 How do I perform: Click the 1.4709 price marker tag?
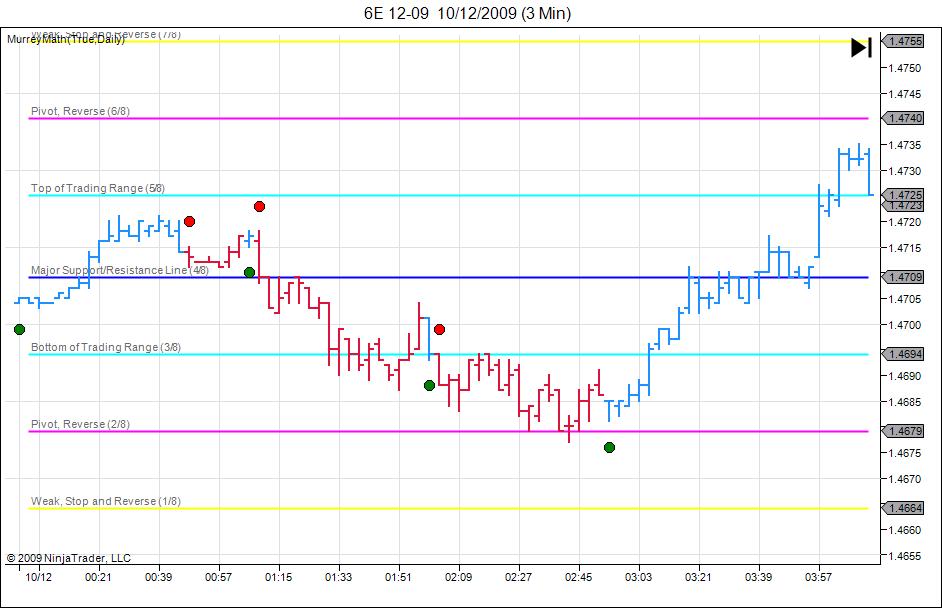coord(903,277)
